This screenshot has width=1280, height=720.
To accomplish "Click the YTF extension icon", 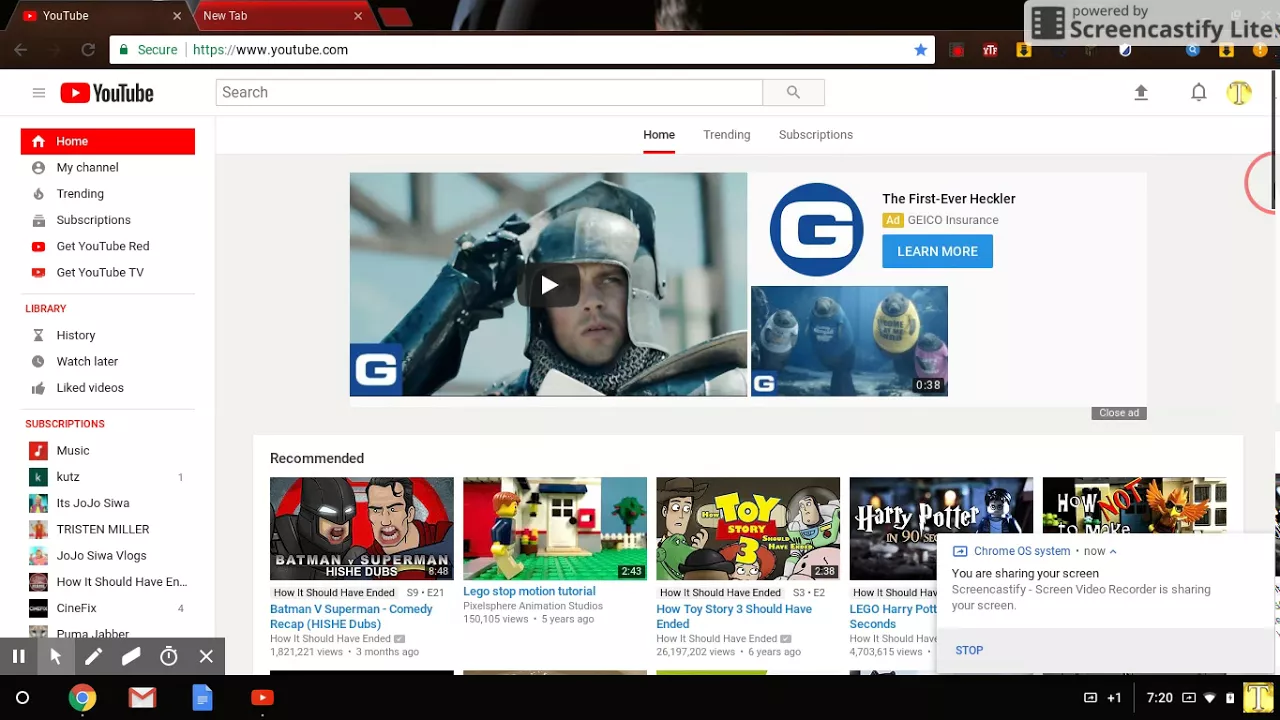I will (x=990, y=50).
